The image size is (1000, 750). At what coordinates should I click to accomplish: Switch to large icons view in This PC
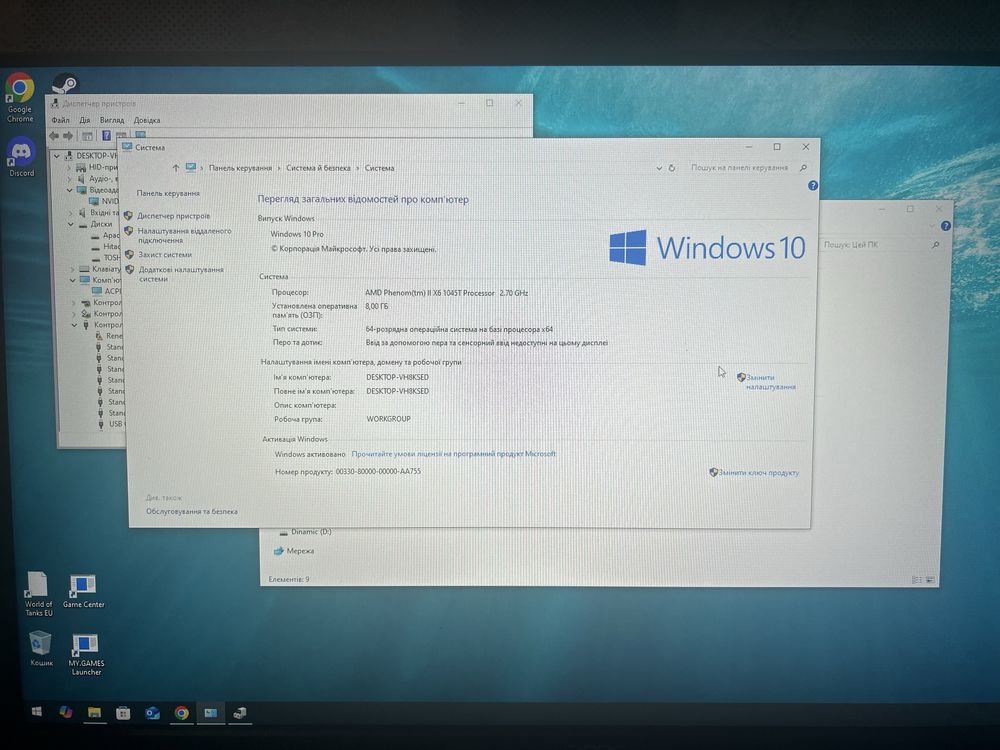pos(930,580)
